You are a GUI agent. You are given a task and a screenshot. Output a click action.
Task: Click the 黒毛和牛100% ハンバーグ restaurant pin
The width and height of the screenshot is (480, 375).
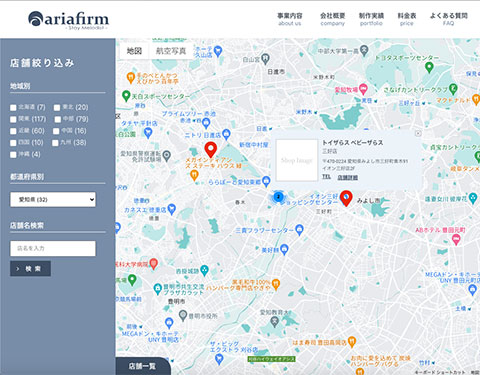click(x=276, y=284)
